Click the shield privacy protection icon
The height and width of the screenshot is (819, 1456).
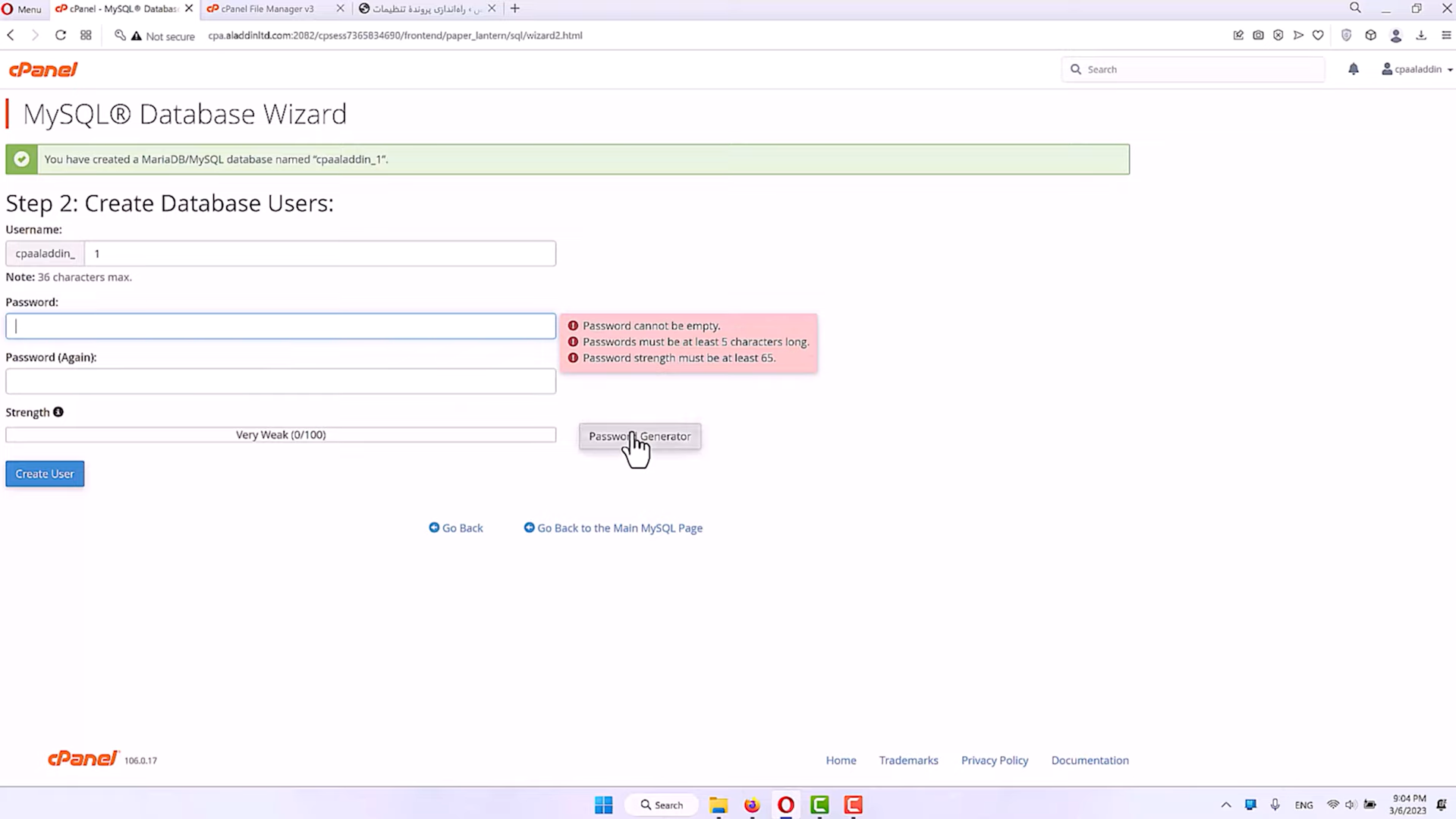(x=1346, y=36)
